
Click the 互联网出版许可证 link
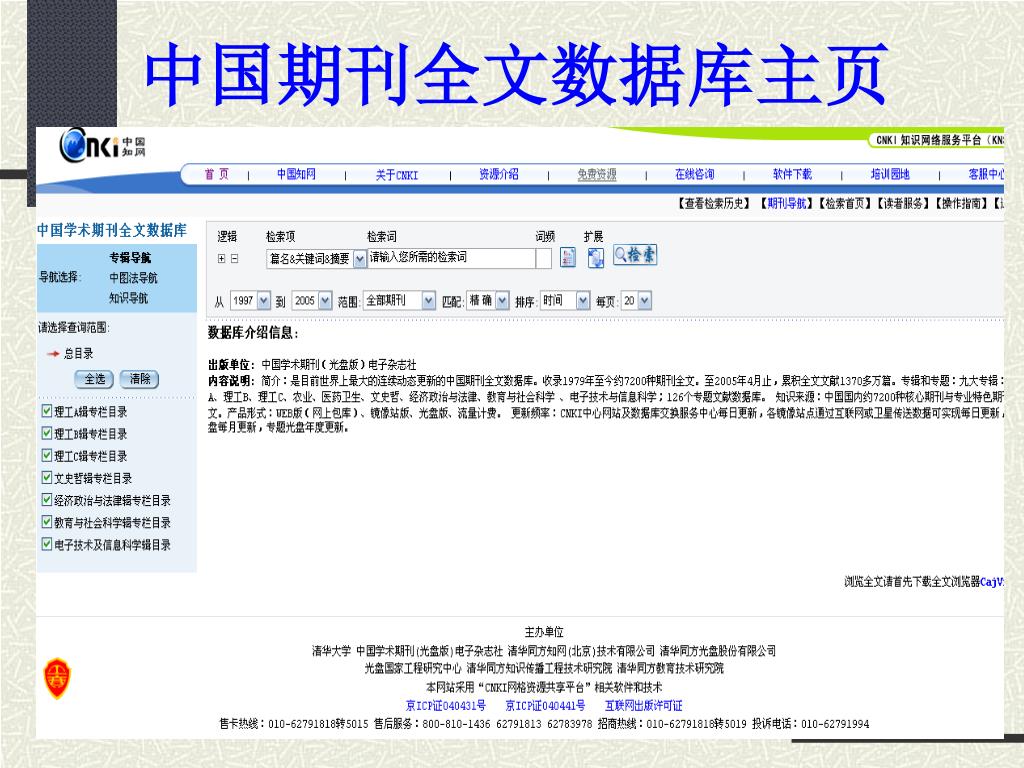coord(643,706)
